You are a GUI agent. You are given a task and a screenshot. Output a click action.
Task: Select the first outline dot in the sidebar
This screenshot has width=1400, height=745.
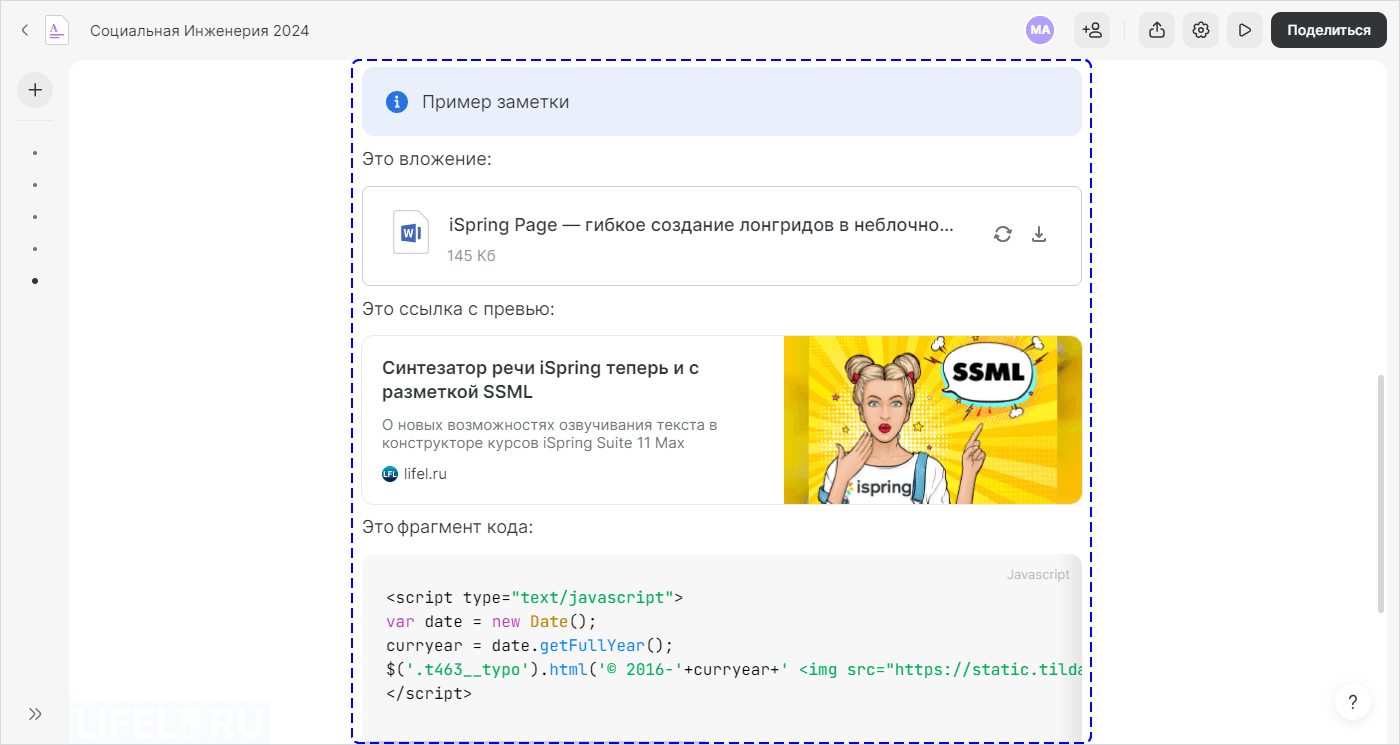tap(35, 153)
